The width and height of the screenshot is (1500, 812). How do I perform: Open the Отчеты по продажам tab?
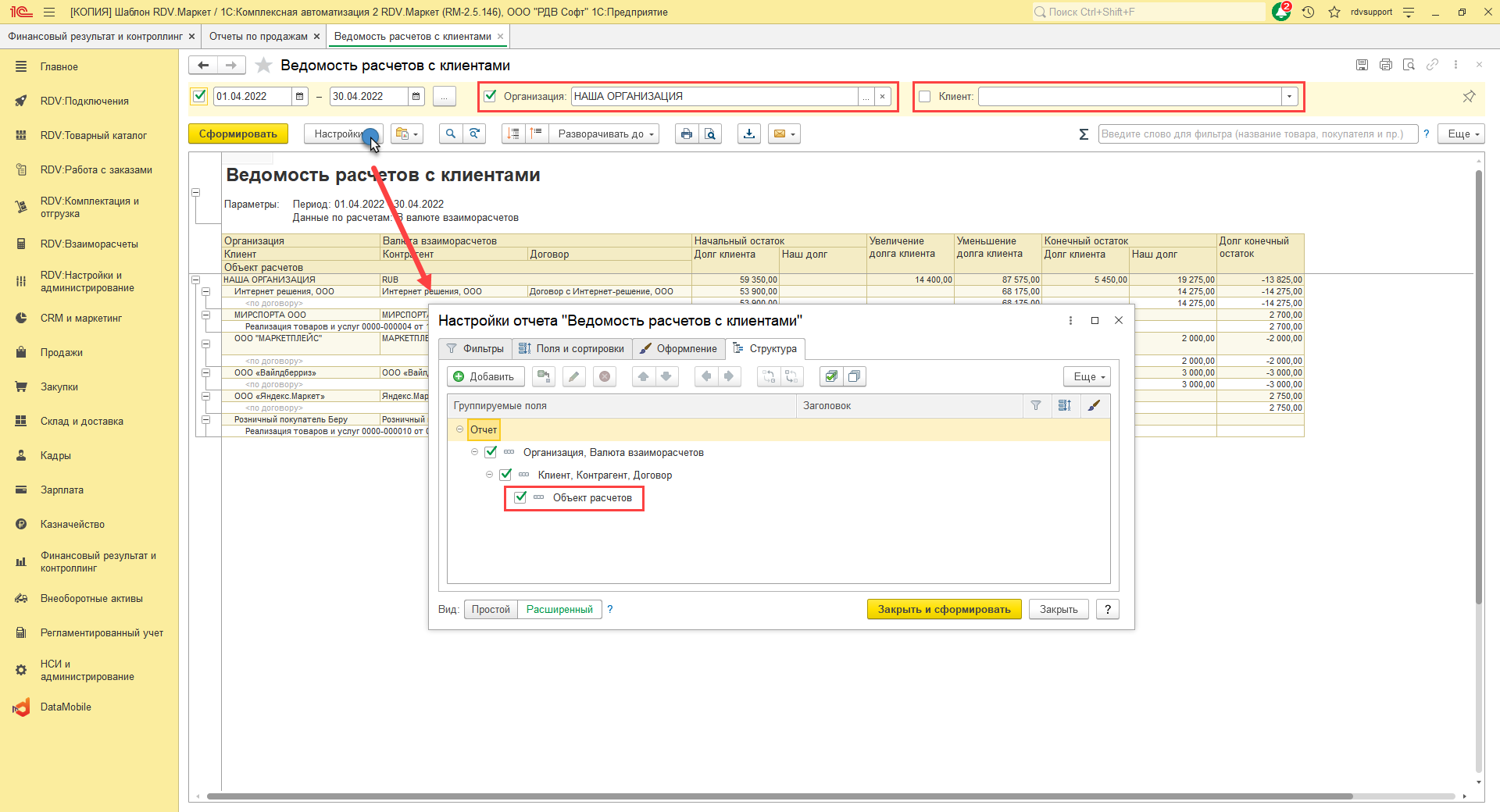[x=259, y=37]
